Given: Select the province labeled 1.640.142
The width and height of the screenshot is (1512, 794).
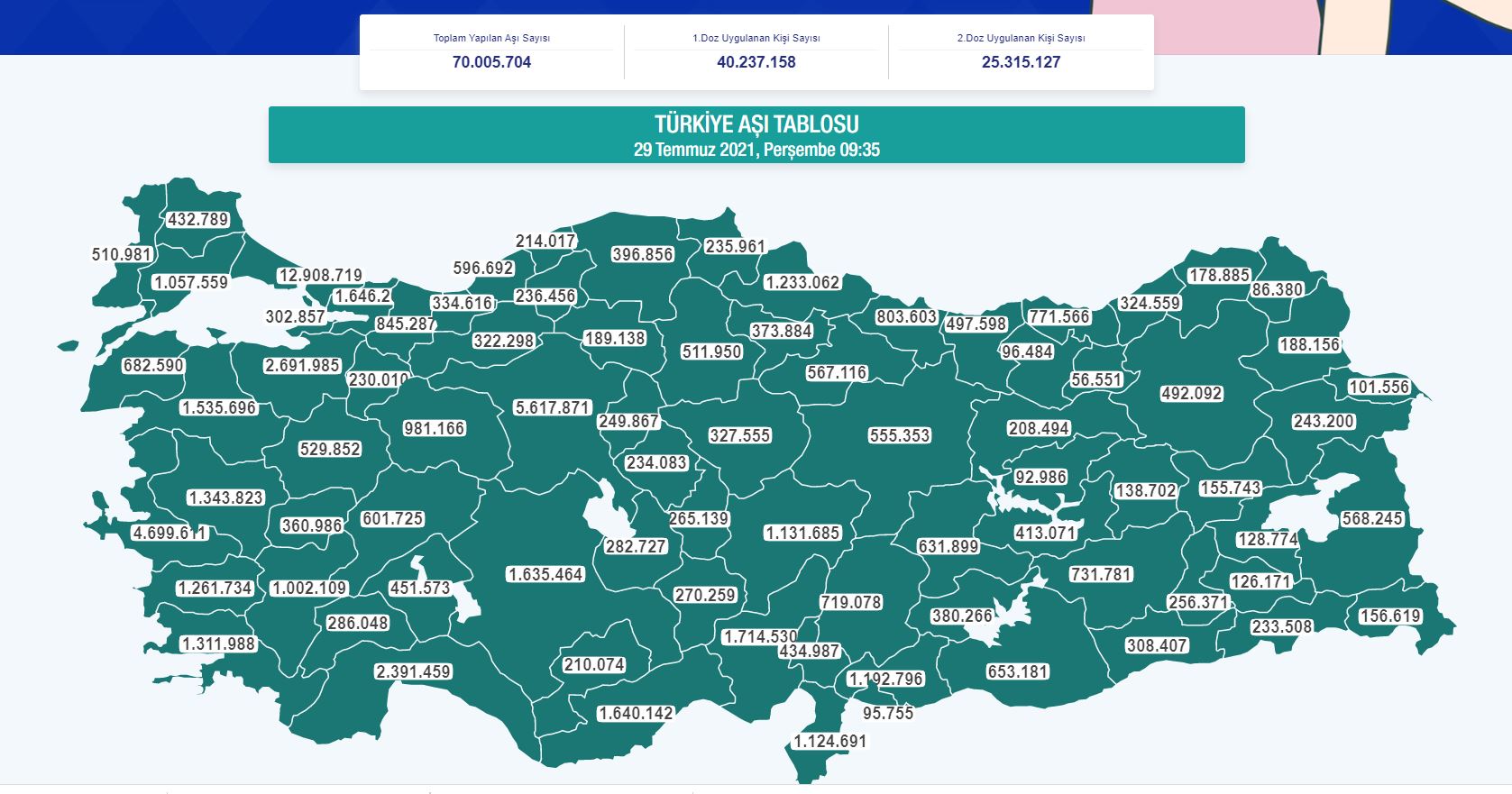Looking at the screenshot, I should pos(636,713).
